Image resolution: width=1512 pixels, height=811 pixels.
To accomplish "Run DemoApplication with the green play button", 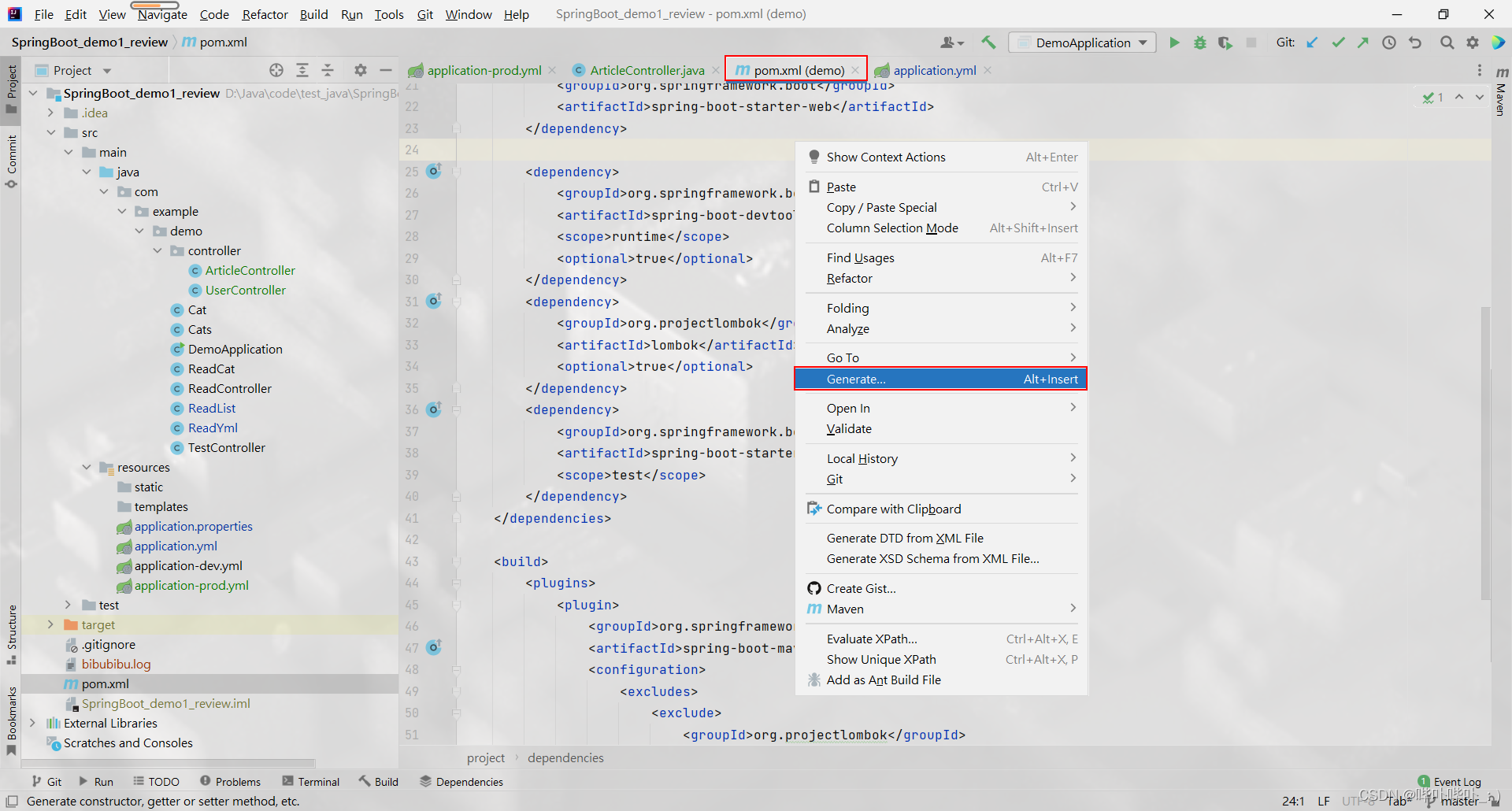I will (x=1174, y=43).
